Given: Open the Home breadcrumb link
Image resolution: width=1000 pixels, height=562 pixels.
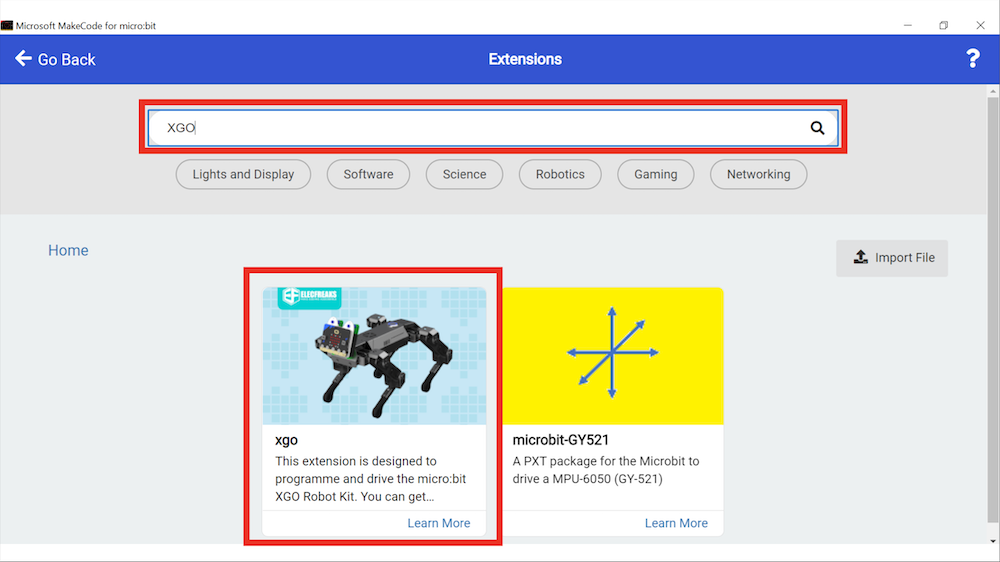Looking at the screenshot, I should (68, 250).
